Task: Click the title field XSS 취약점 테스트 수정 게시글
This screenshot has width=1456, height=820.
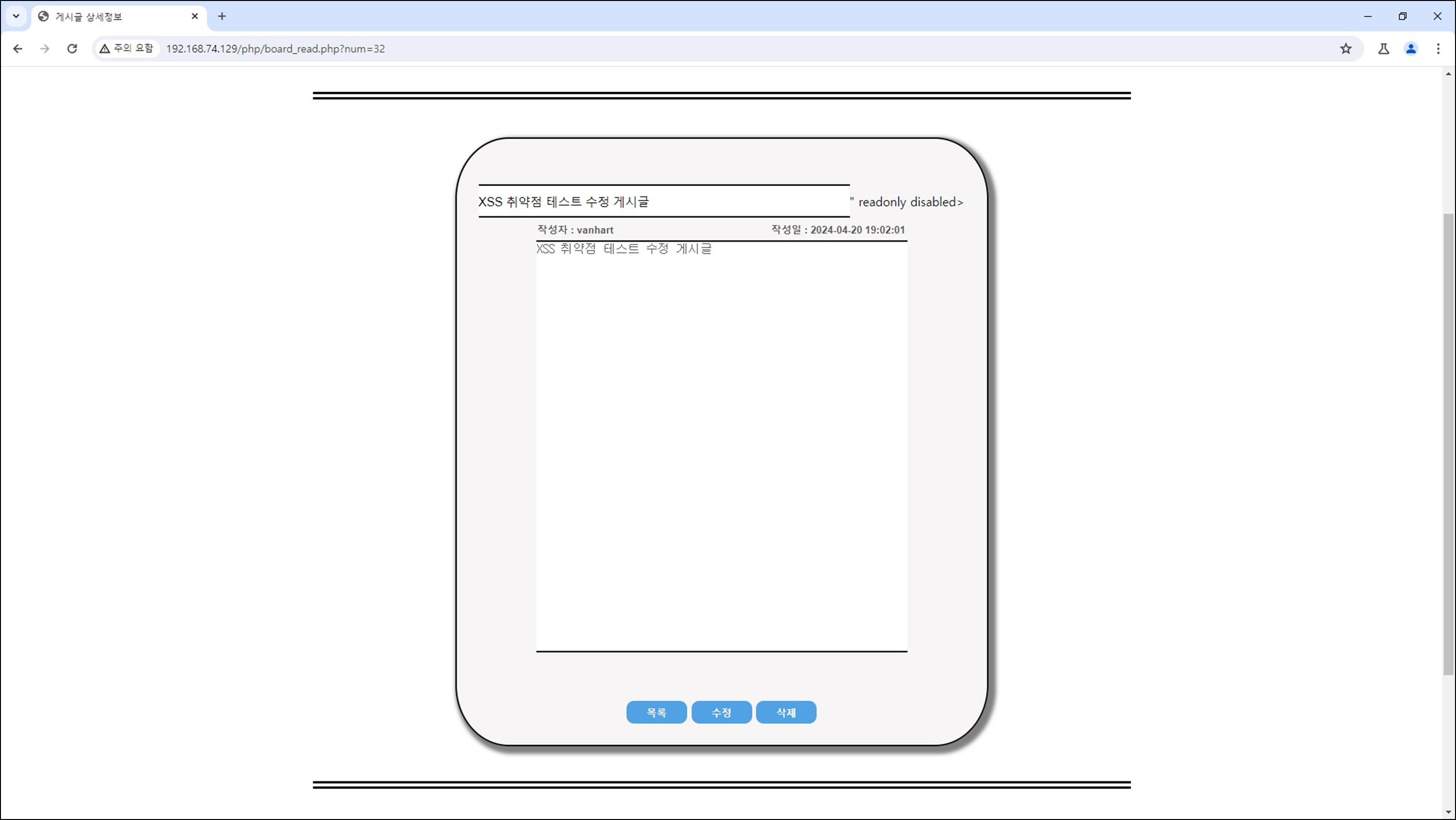Action: click(664, 201)
